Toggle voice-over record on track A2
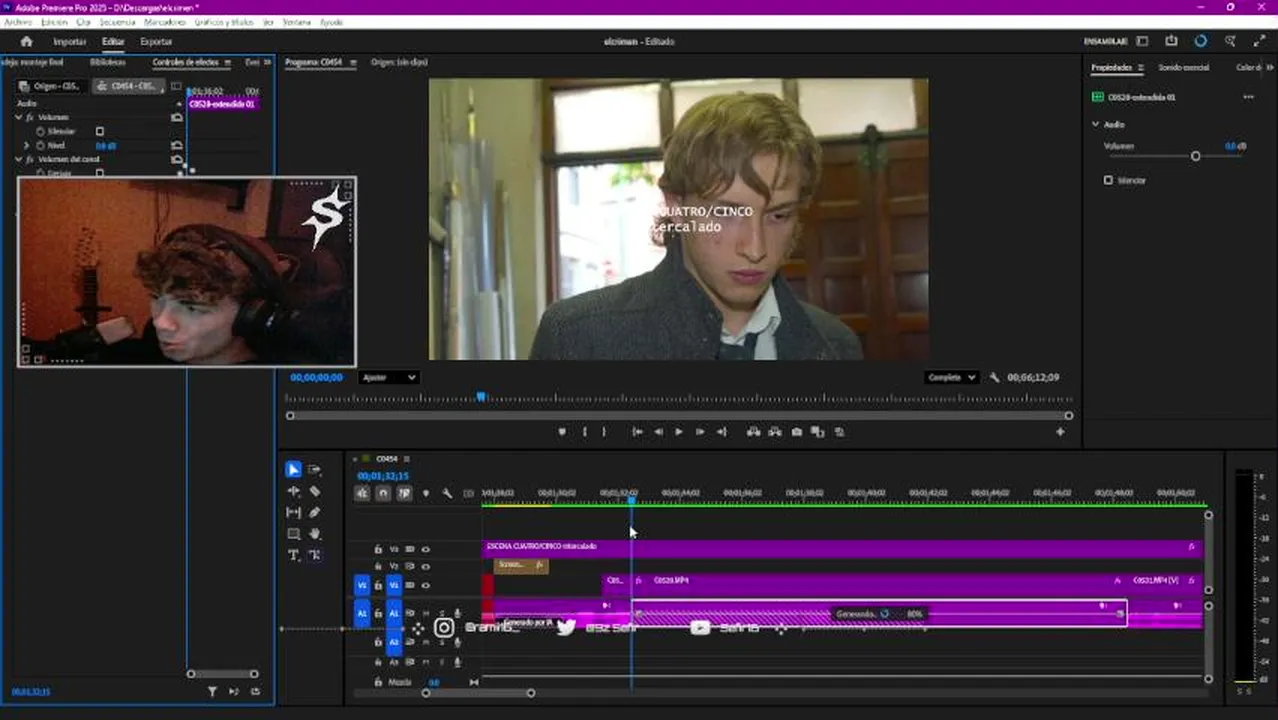This screenshot has width=1278, height=720. 457,642
